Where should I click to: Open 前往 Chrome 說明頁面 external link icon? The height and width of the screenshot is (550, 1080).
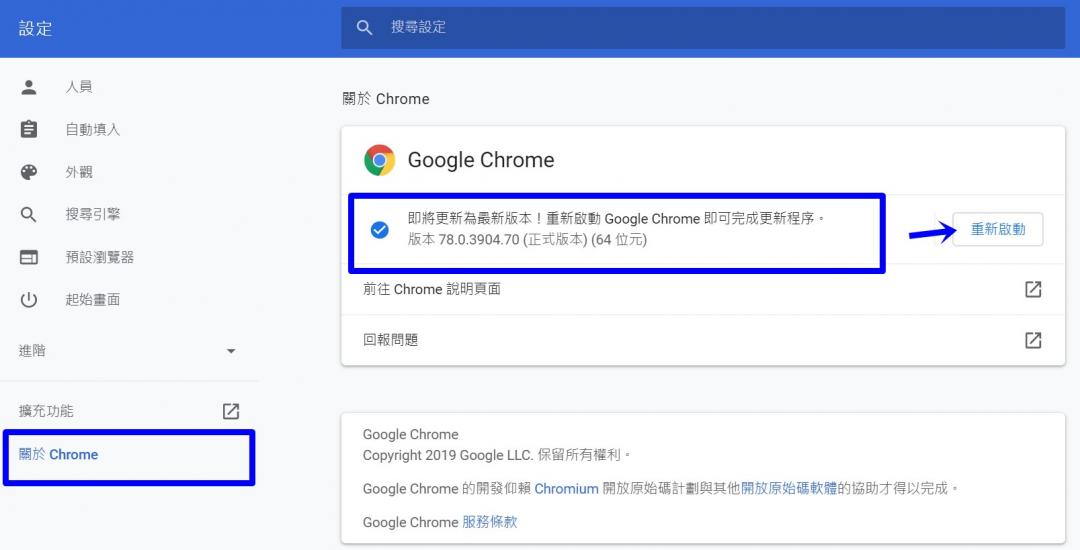point(1033,289)
